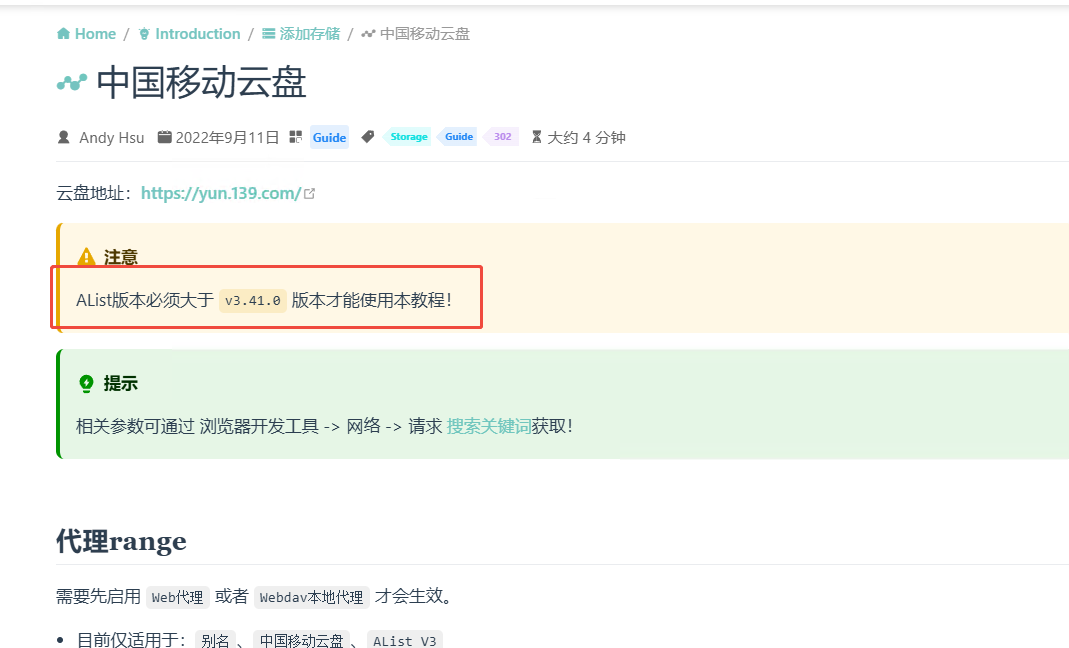Click external link icon after yun.139.com
The width and height of the screenshot is (1069, 648).
[310, 194]
